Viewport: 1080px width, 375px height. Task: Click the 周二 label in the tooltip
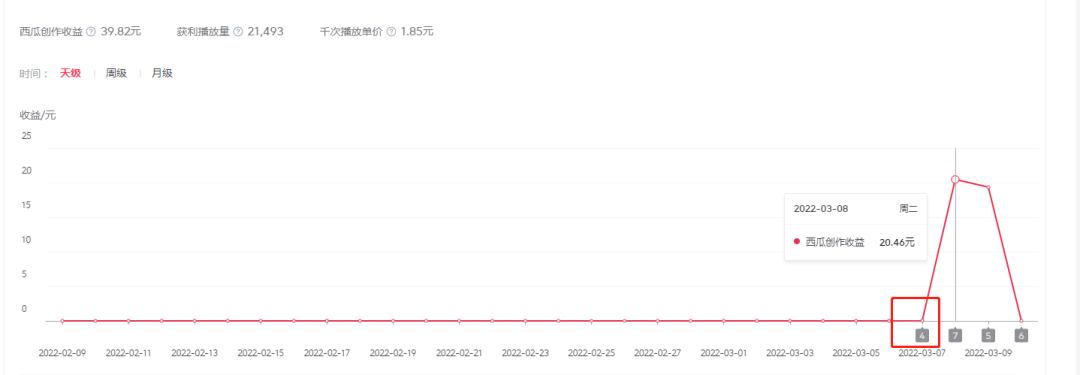pos(908,208)
